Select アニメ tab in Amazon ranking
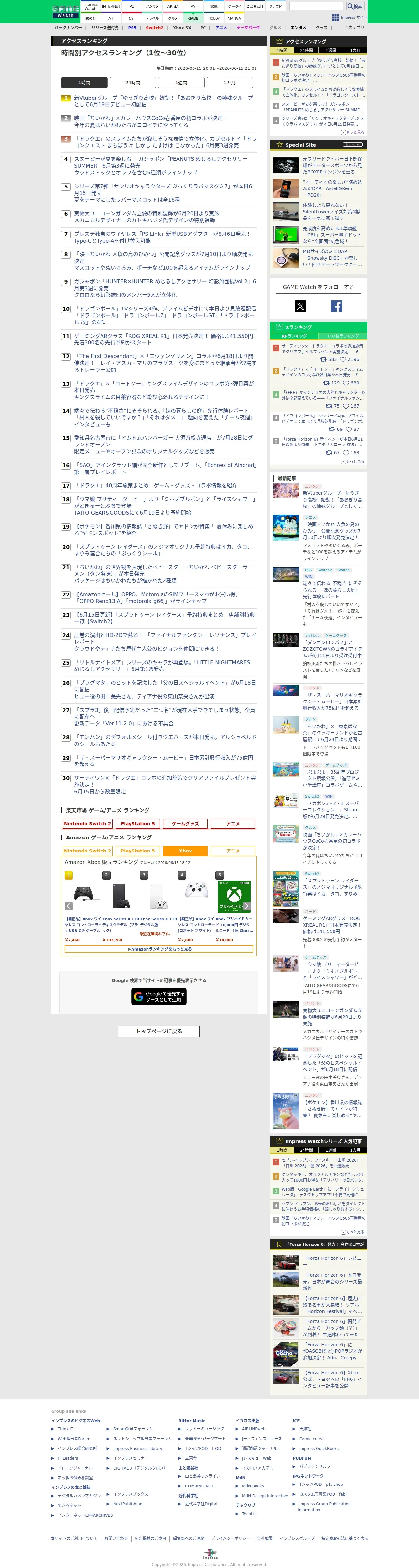 tap(233, 851)
